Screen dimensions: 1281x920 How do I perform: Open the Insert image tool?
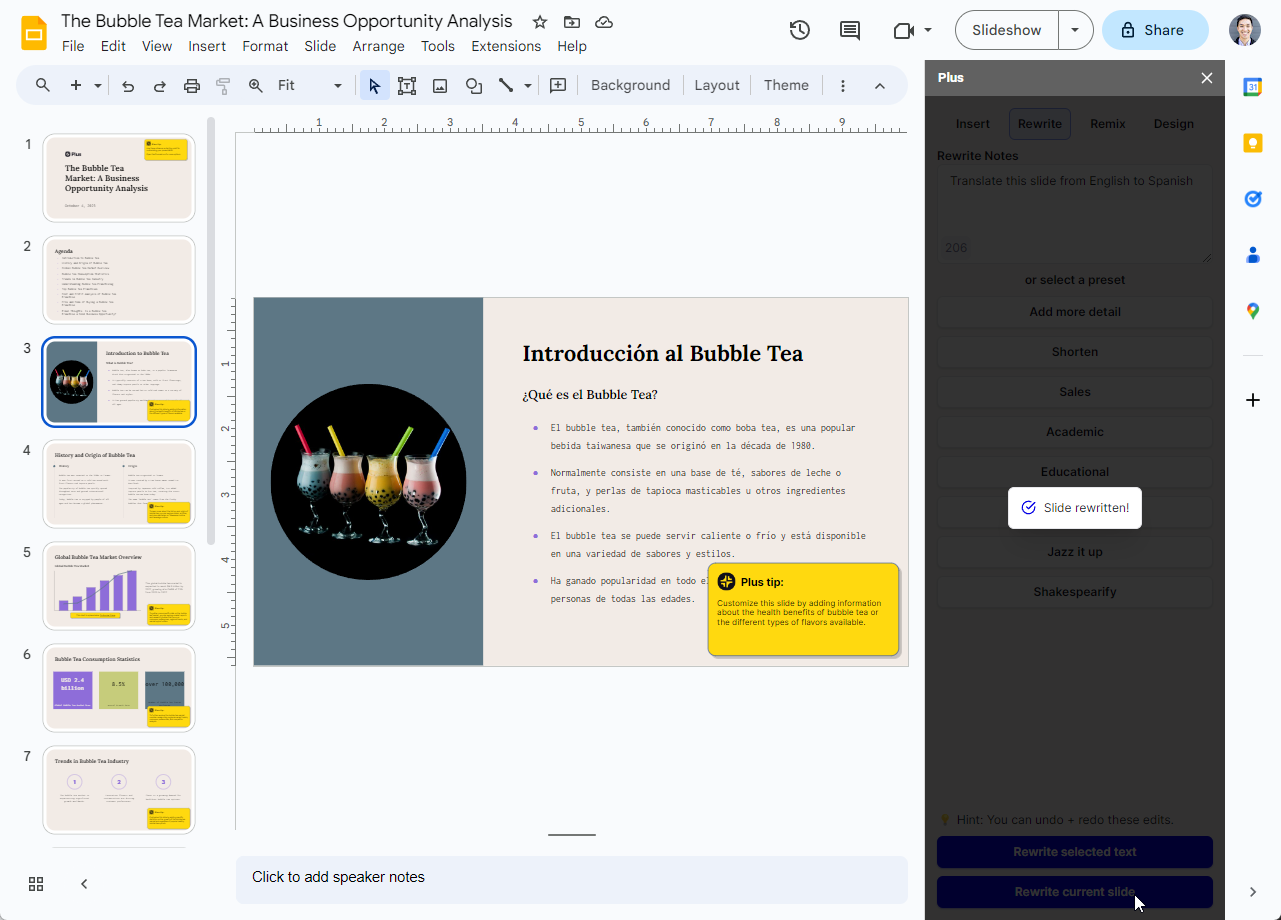(440, 85)
